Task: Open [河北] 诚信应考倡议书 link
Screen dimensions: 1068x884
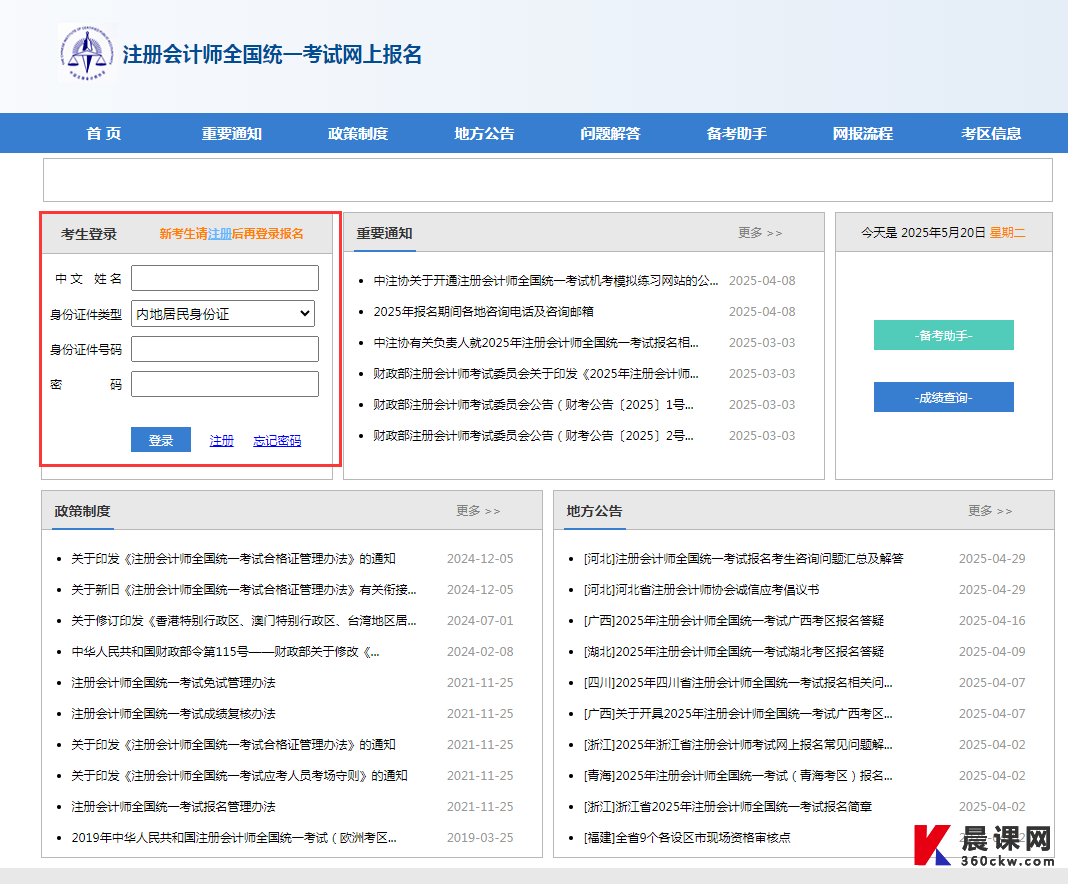Action: click(702, 590)
